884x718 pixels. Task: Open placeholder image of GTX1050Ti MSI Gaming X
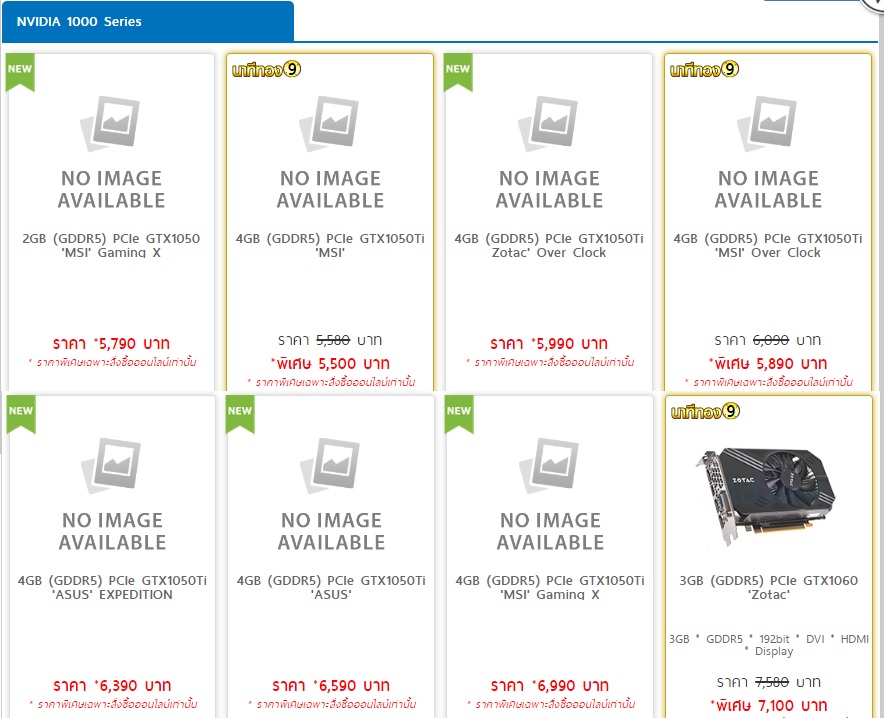[x=550, y=494]
